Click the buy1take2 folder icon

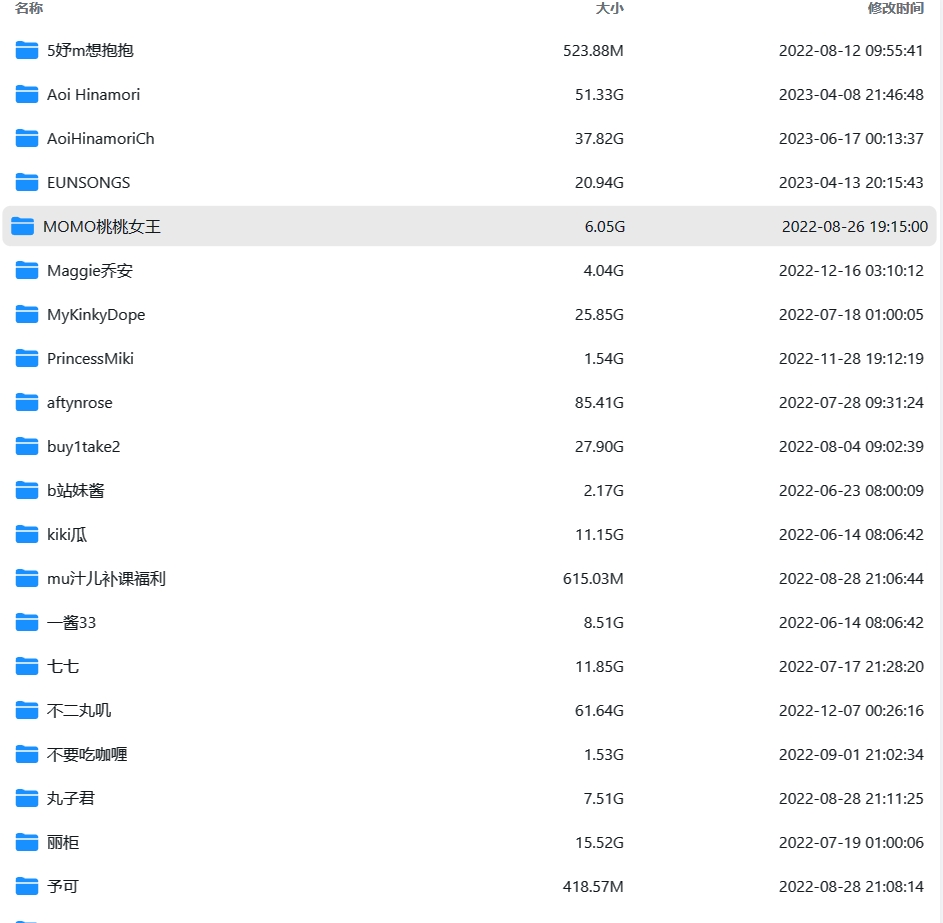[x=27, y=447]
